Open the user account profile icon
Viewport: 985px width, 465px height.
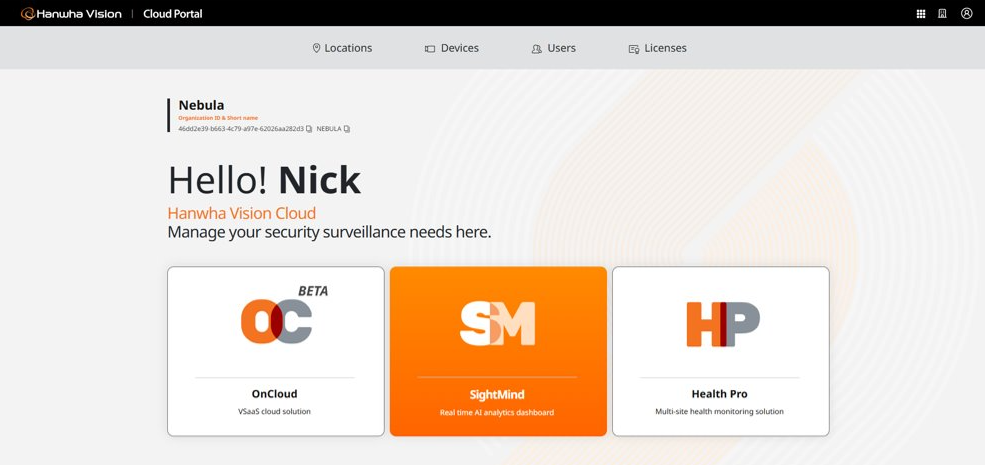click(967, 13)
